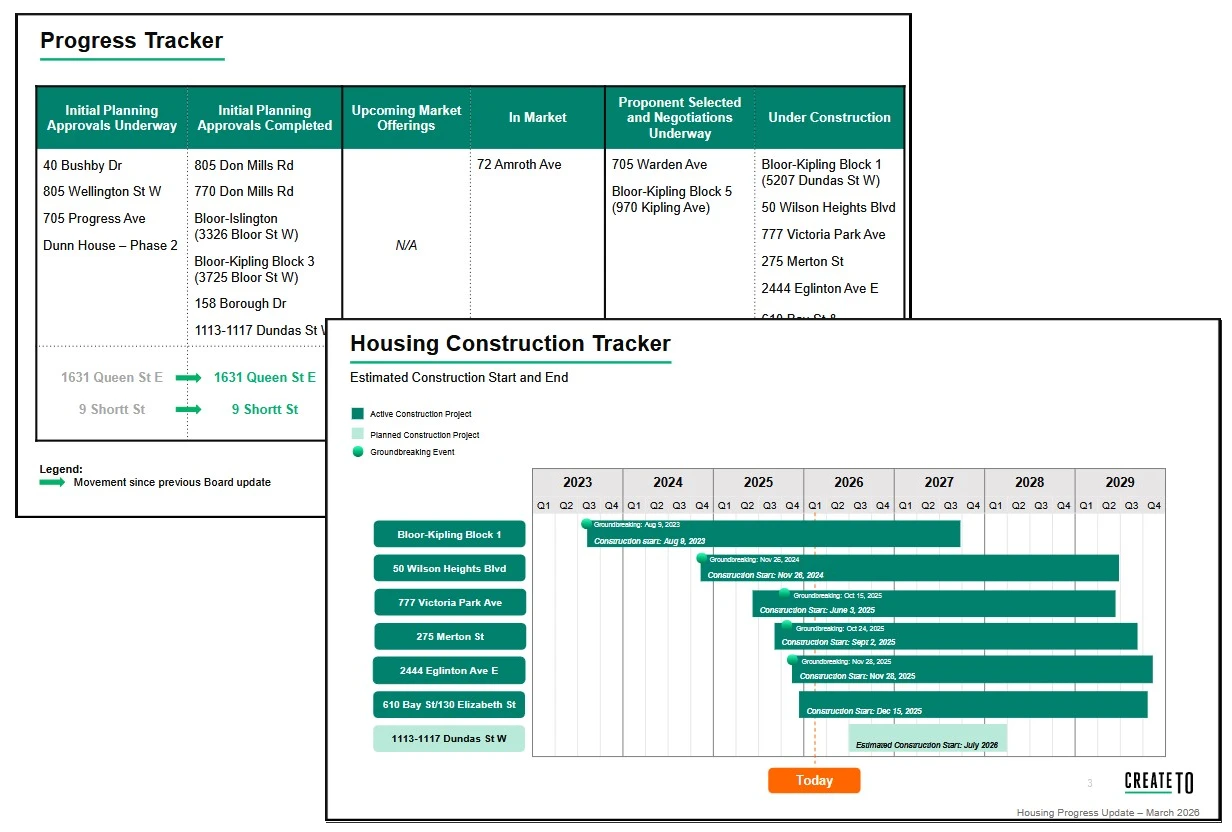Click the 770 Don Mills Rd entry
The image size is (1232, 832).
[x=244, y=191]
